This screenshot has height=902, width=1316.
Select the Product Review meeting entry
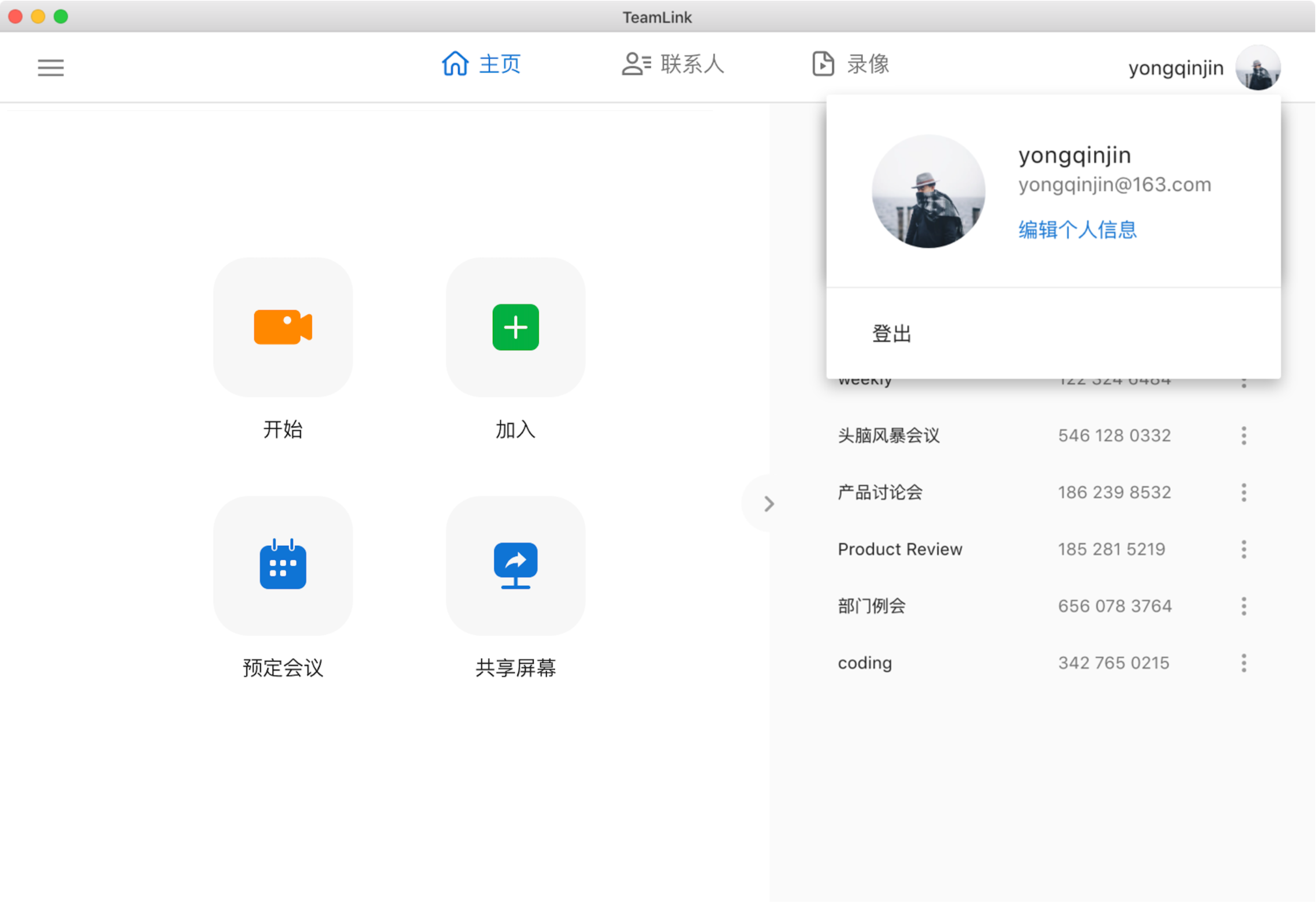pyautogui.click(x=900, y=549)
